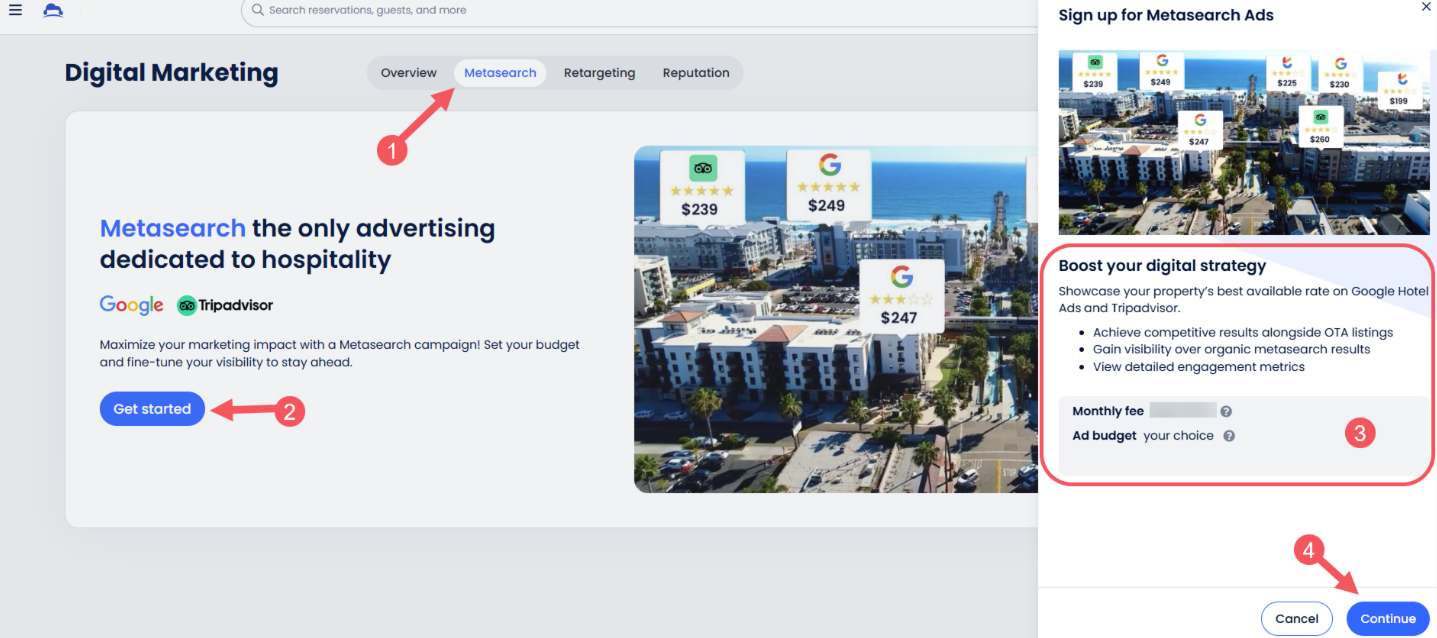Click the Tripadvisor logo
This screenshot has width=1437, height=638.
[x=225, y=305]
